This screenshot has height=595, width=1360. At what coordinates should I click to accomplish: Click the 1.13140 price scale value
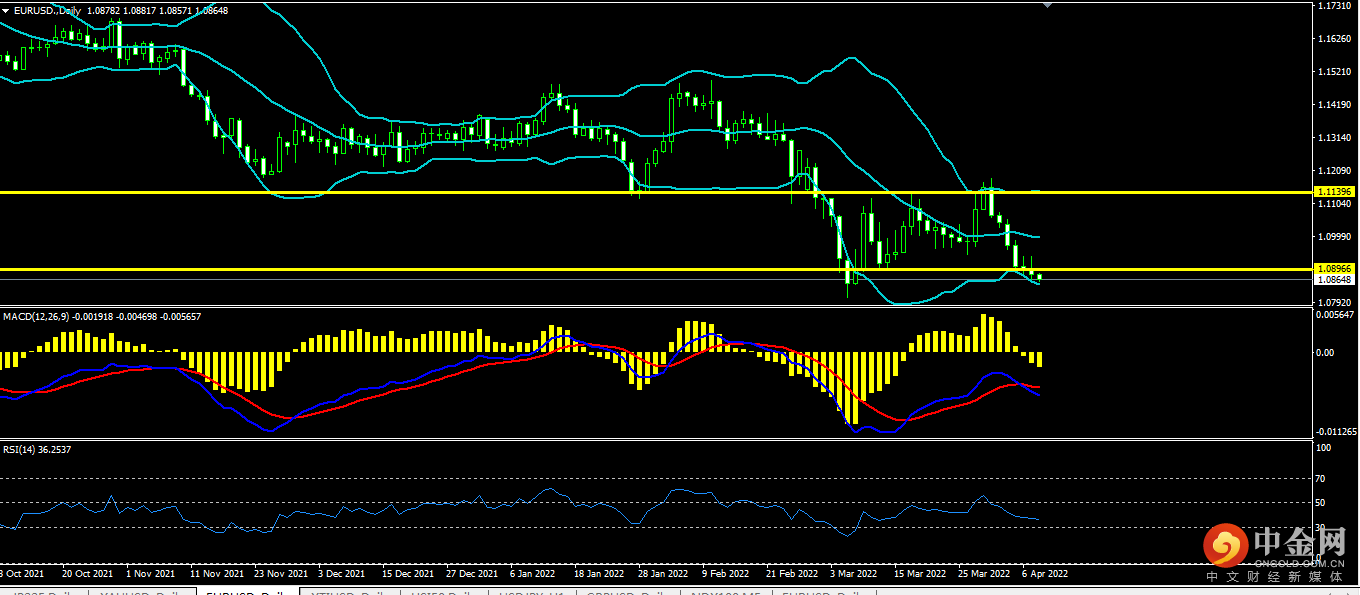1336,138
